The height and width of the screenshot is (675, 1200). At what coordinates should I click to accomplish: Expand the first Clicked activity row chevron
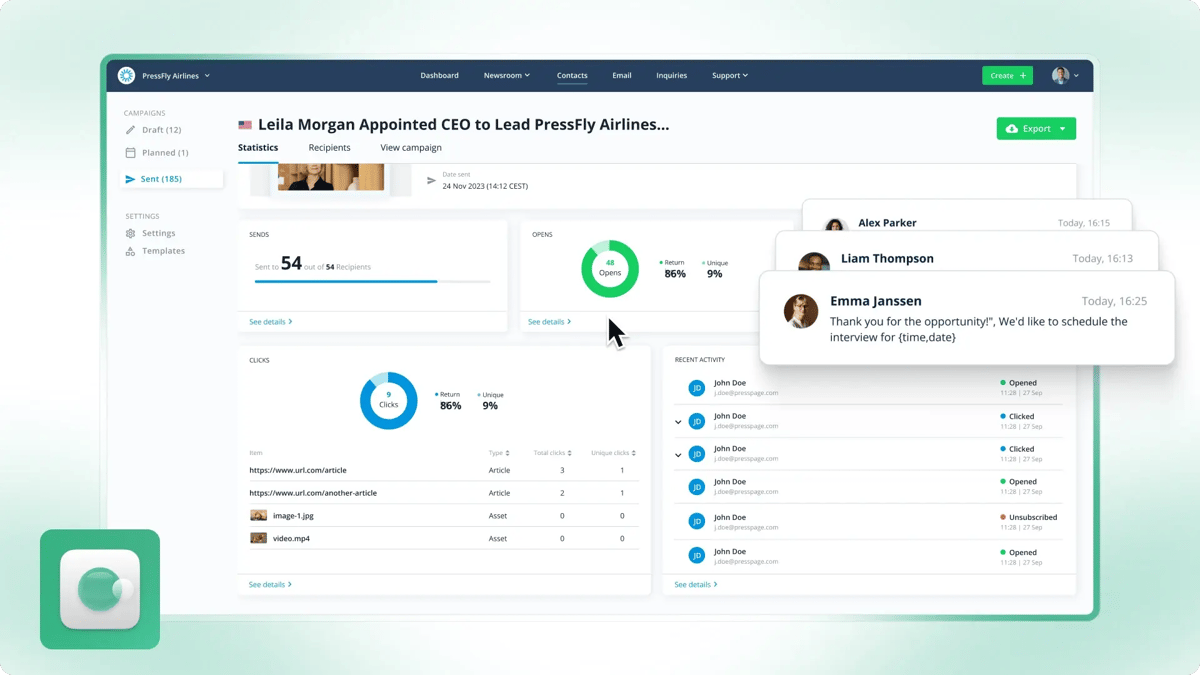click(678, 422)
